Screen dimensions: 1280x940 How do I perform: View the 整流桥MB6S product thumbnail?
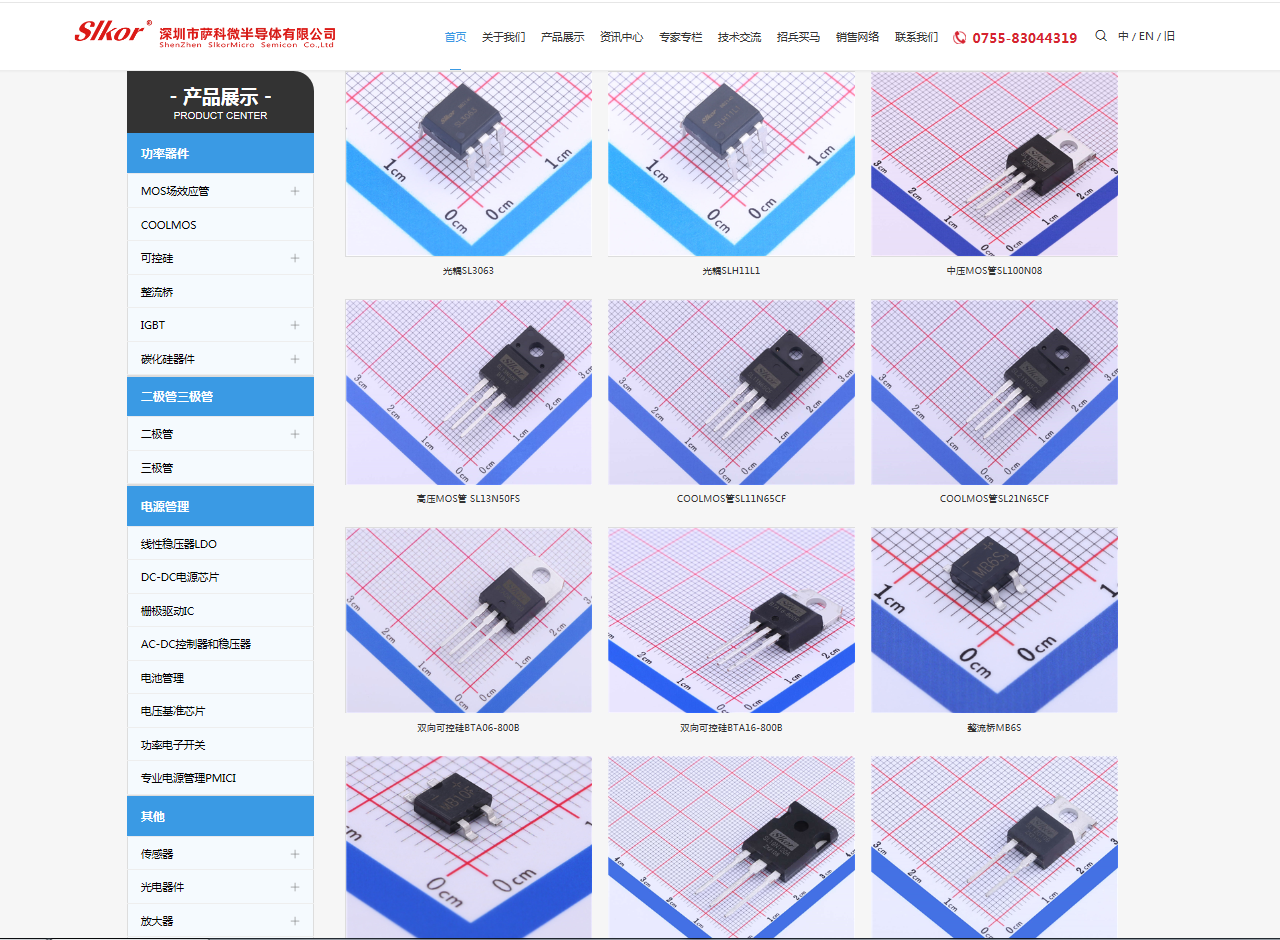pyautogui.click(x=994, y=620)
